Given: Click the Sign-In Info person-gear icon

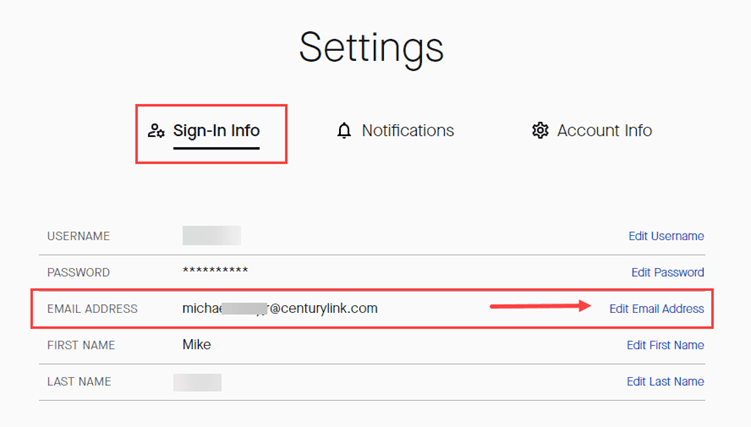Looking at the screenshot, I should [155, 131].
